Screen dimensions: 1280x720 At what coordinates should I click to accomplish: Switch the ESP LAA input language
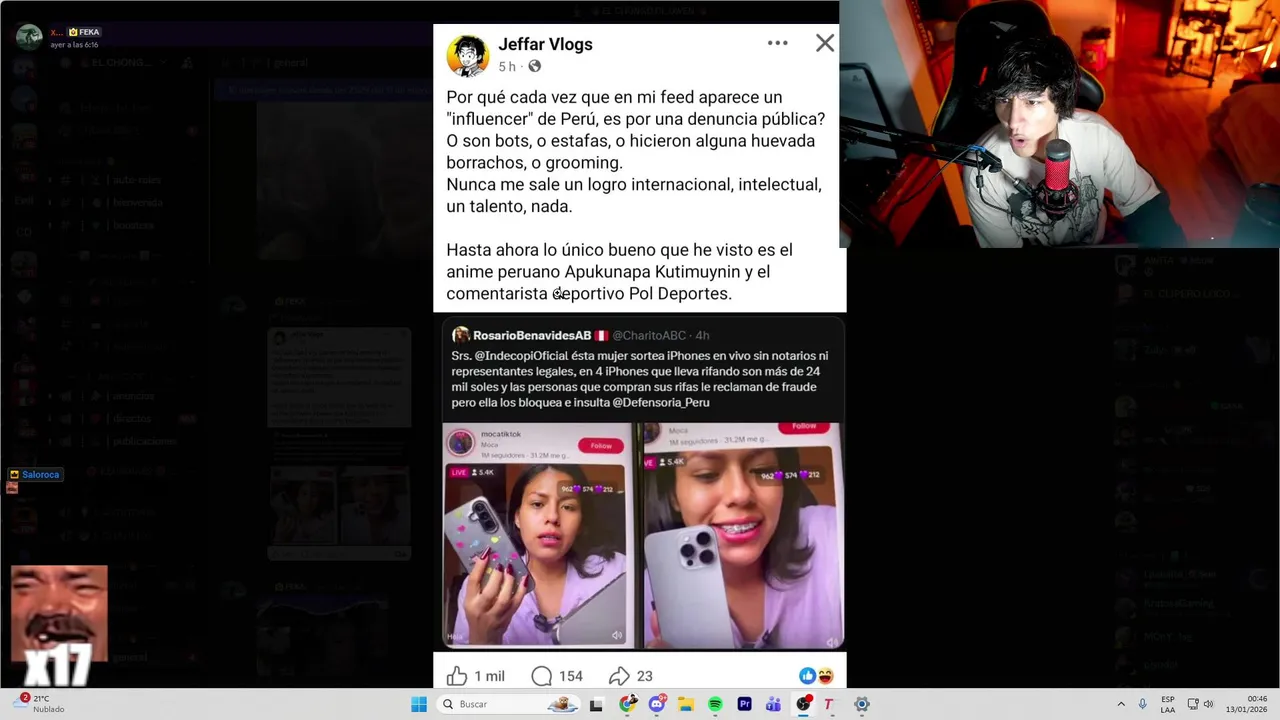pyautogui.click(x=1168, y=704)
